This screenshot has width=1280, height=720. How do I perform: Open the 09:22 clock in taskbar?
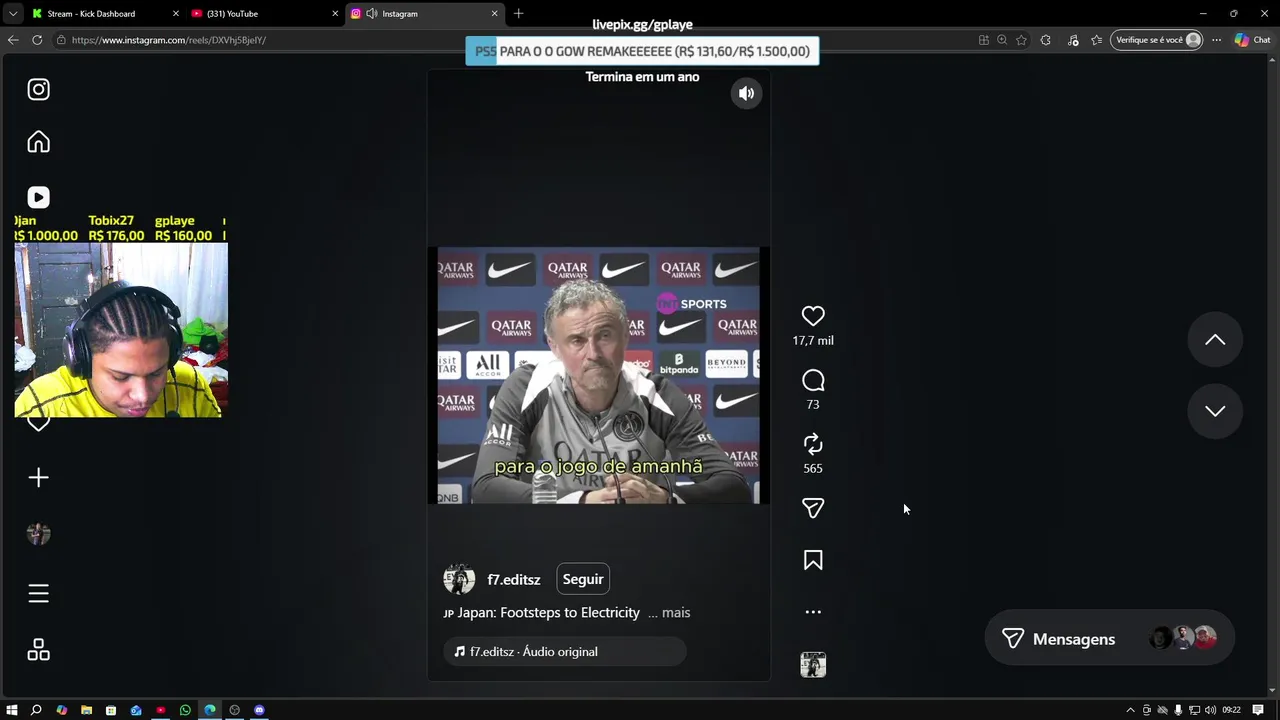tap(1231, 710)
